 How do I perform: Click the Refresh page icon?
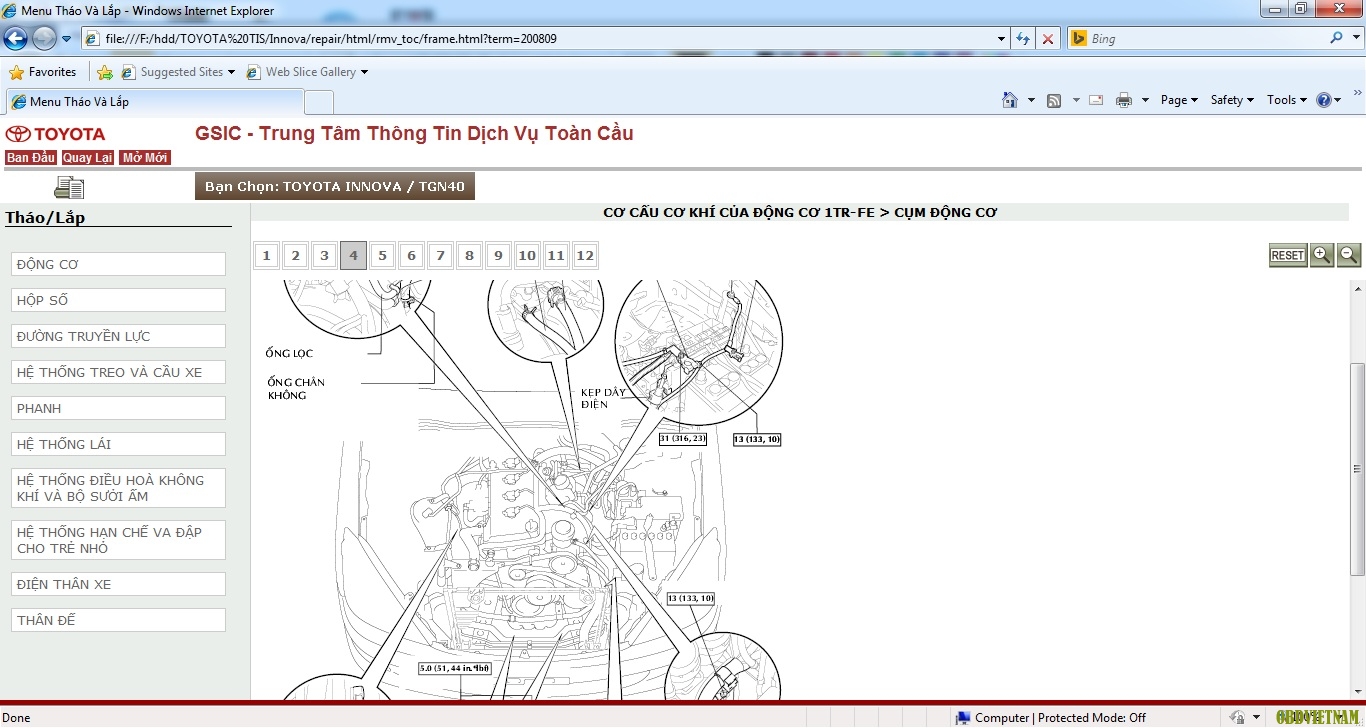click(x=1023, y=39)
